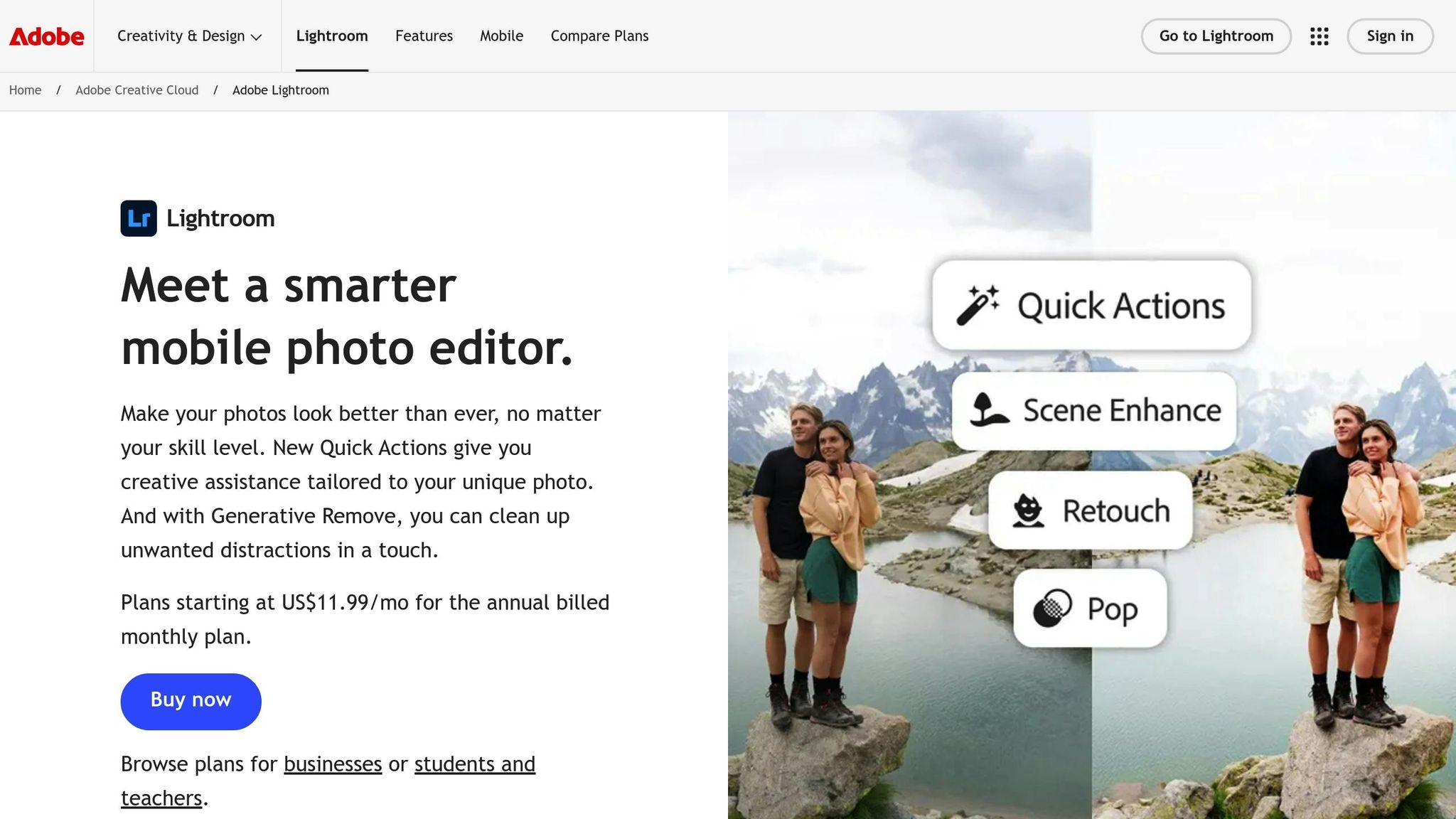Open the app switcher grid icon
This screenshot has width=1456, height=819.
1319,36
